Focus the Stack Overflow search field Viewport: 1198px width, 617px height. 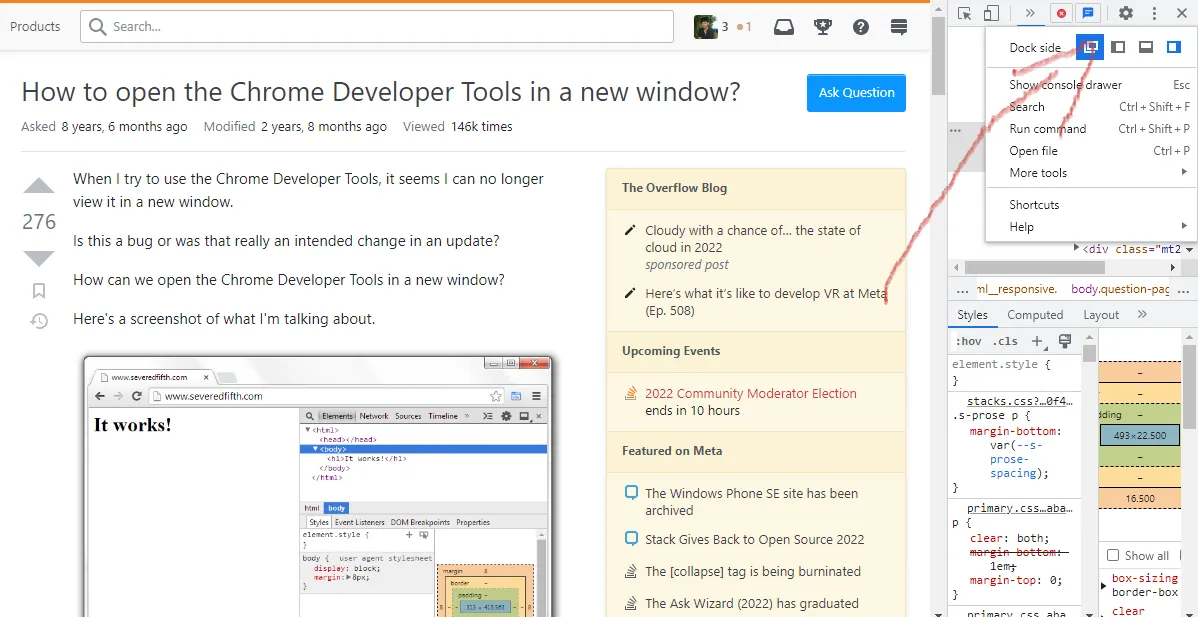pyautogui.click(x=377, y=27)
